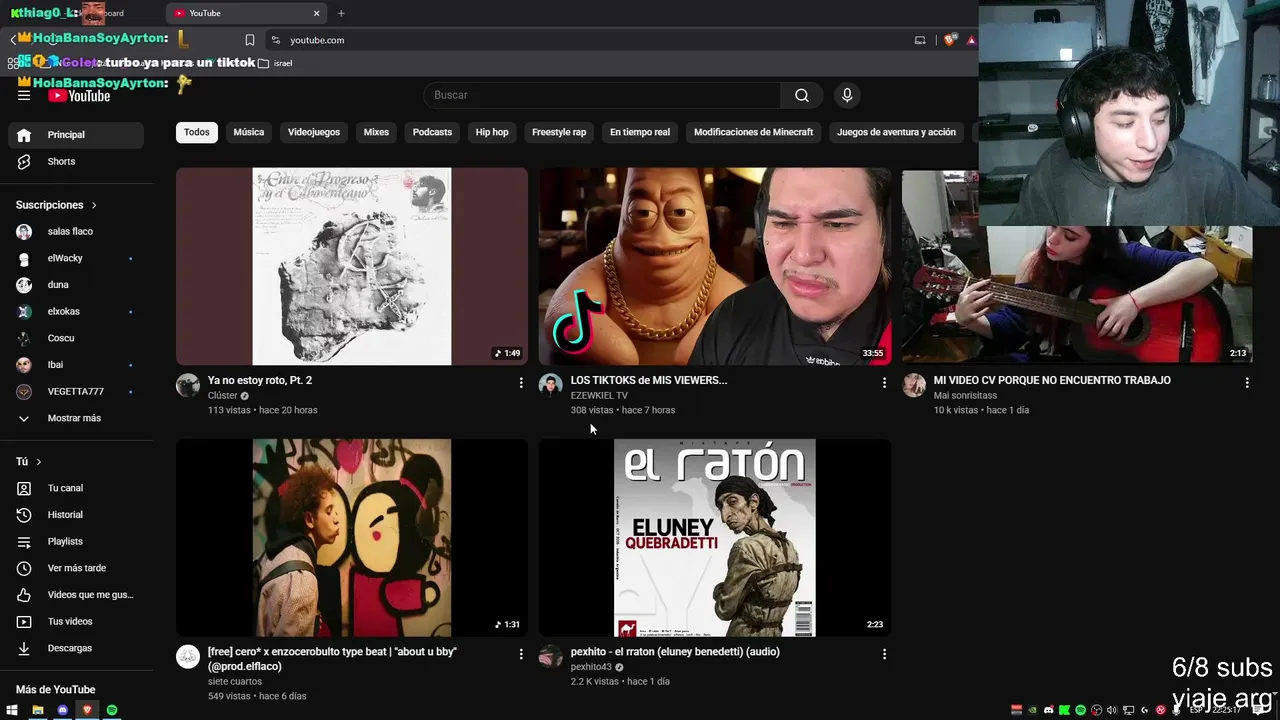Viewport: 1280px width, 720px height.
Task: Open video title Ya no estoy roto, Pt. 2
Action: coord(260,380)
